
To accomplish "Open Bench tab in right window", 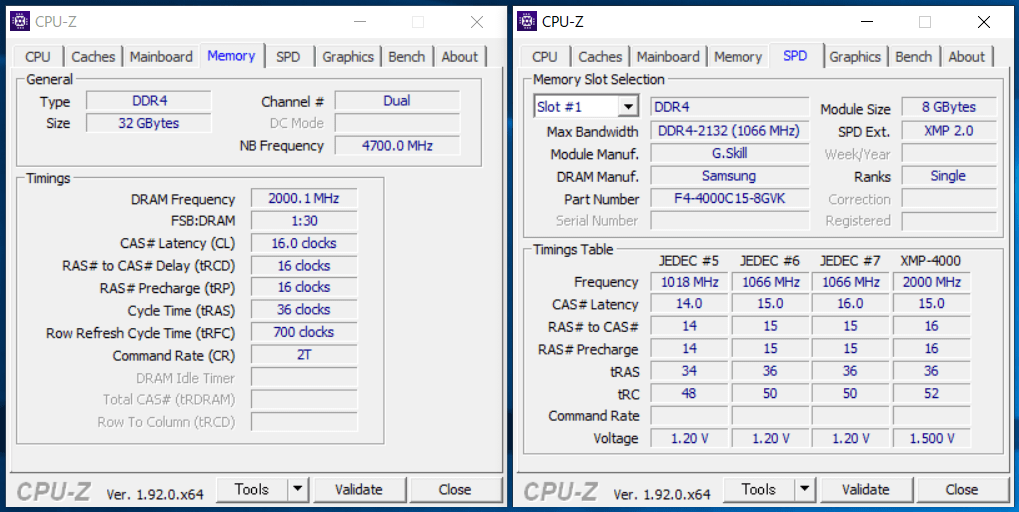I will pos(914,57).
